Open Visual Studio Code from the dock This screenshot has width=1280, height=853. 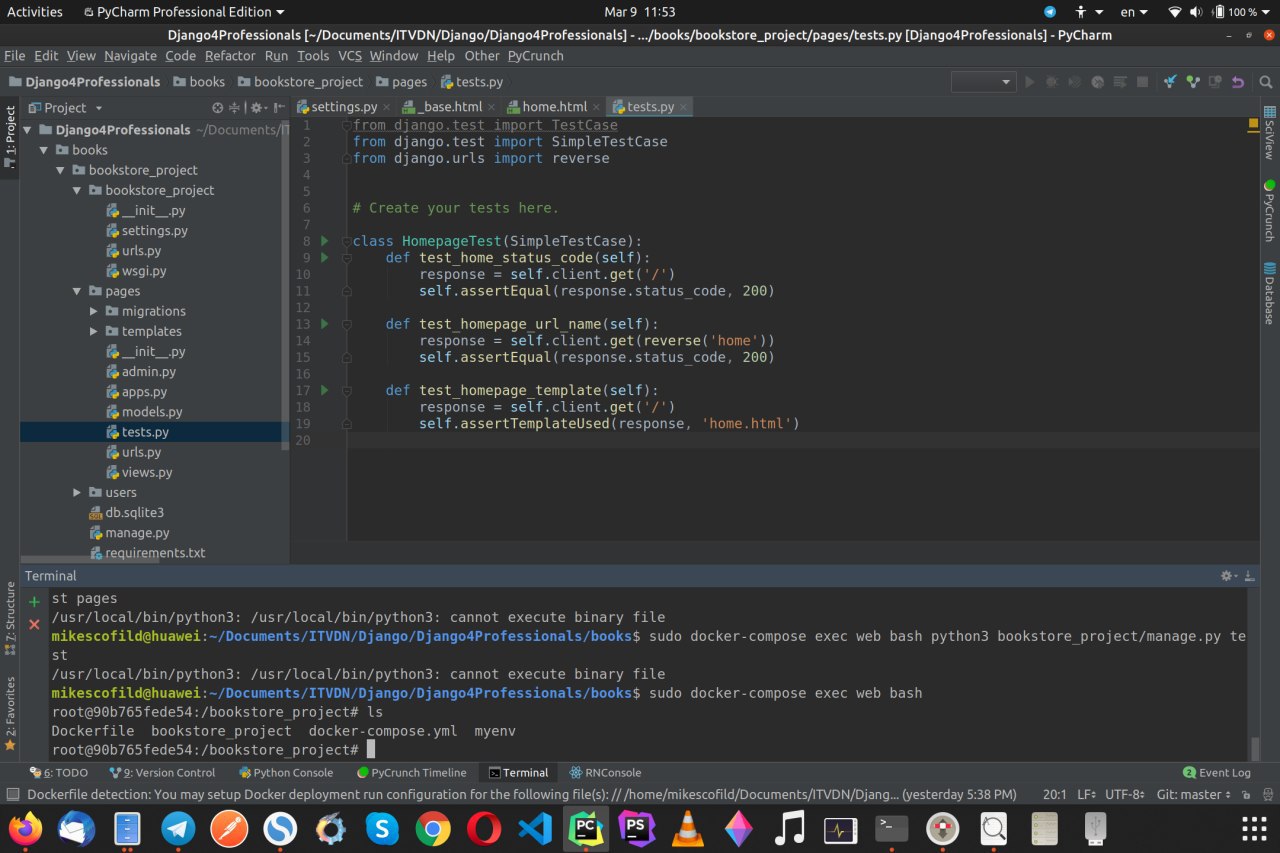tap(535, 828)
